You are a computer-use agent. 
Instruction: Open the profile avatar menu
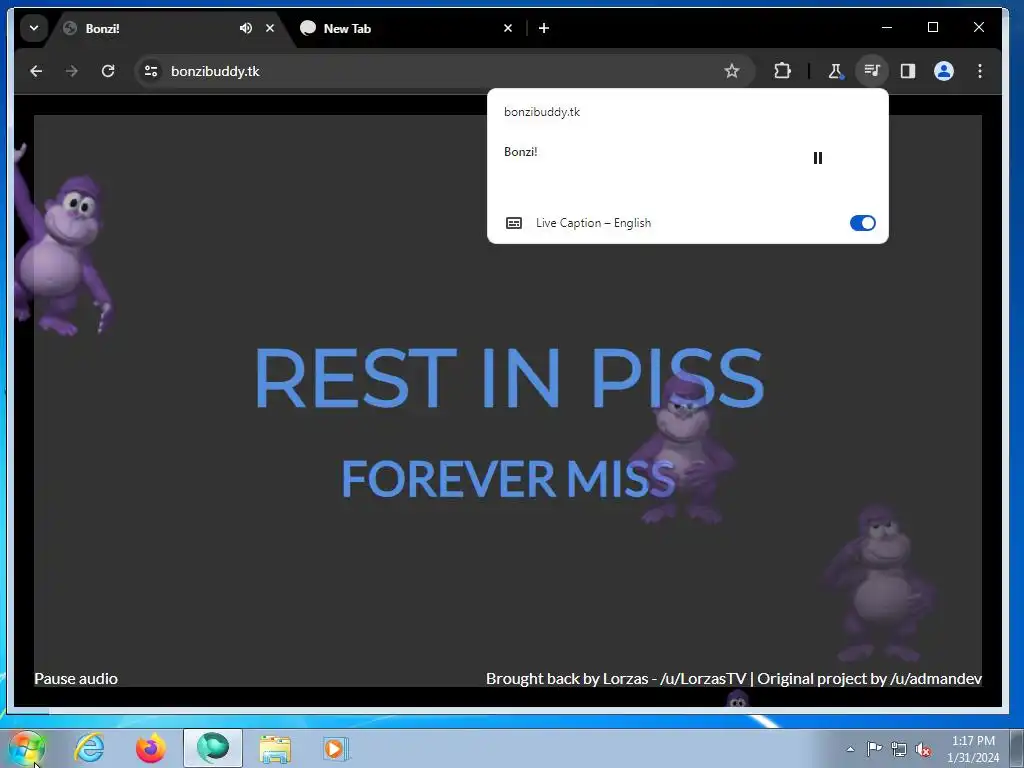pos(944,71)
